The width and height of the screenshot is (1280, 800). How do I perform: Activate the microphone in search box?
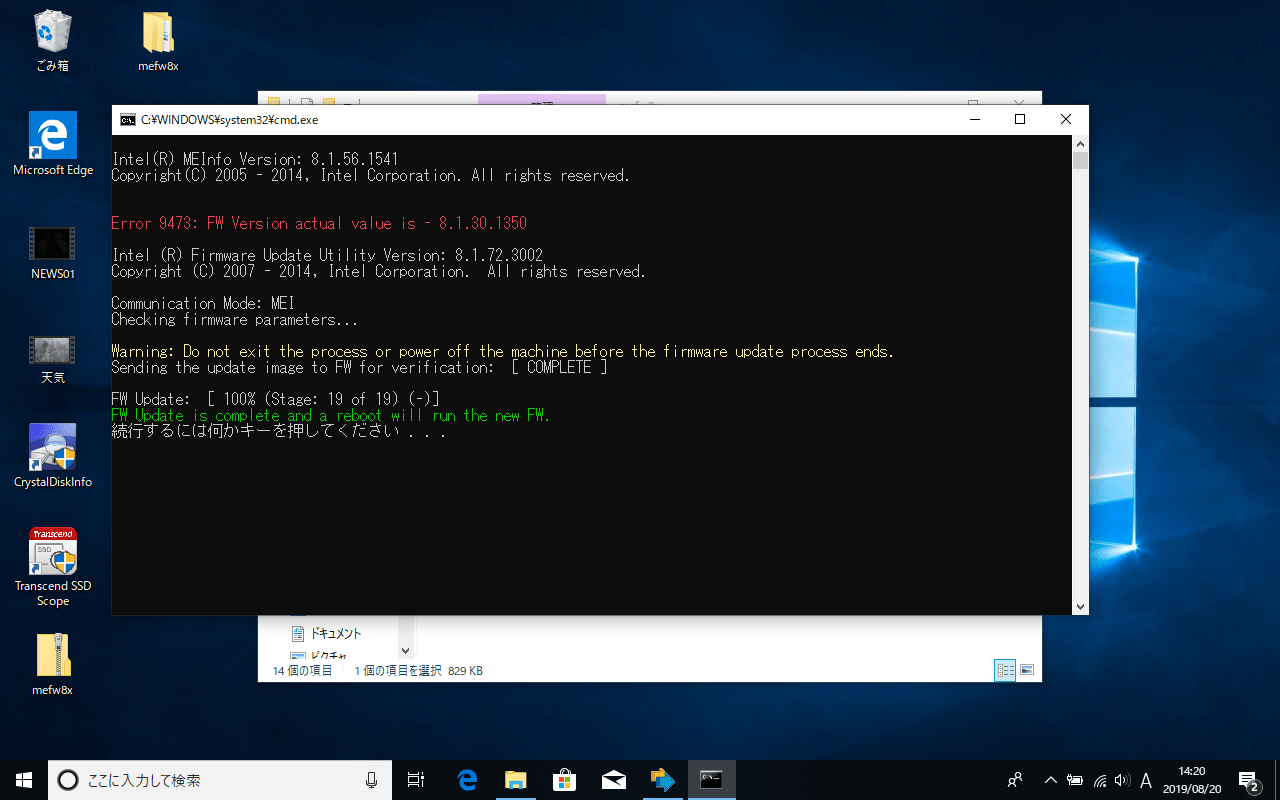(x=372, y=780)
